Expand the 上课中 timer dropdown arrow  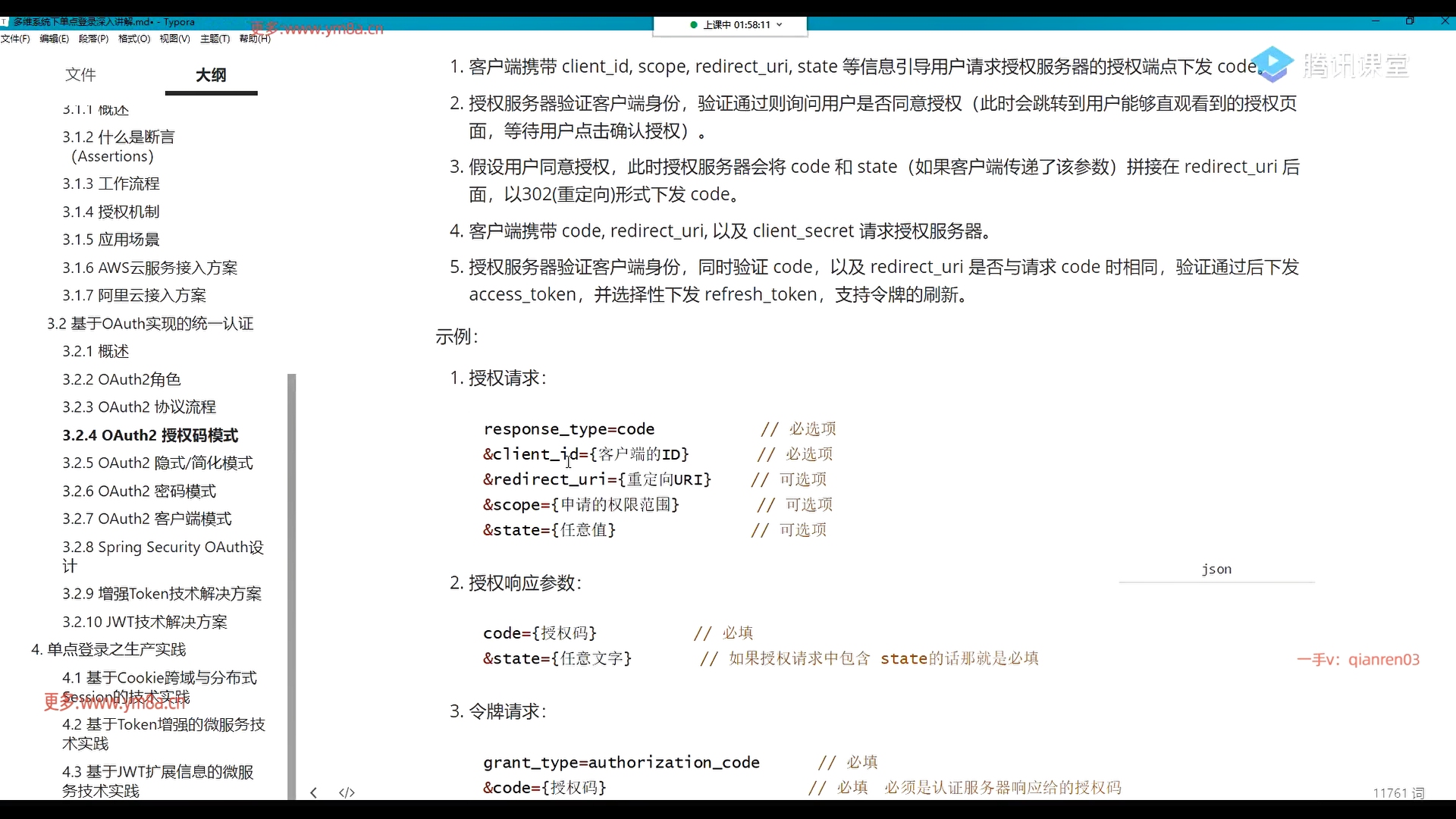coord(780,25)
